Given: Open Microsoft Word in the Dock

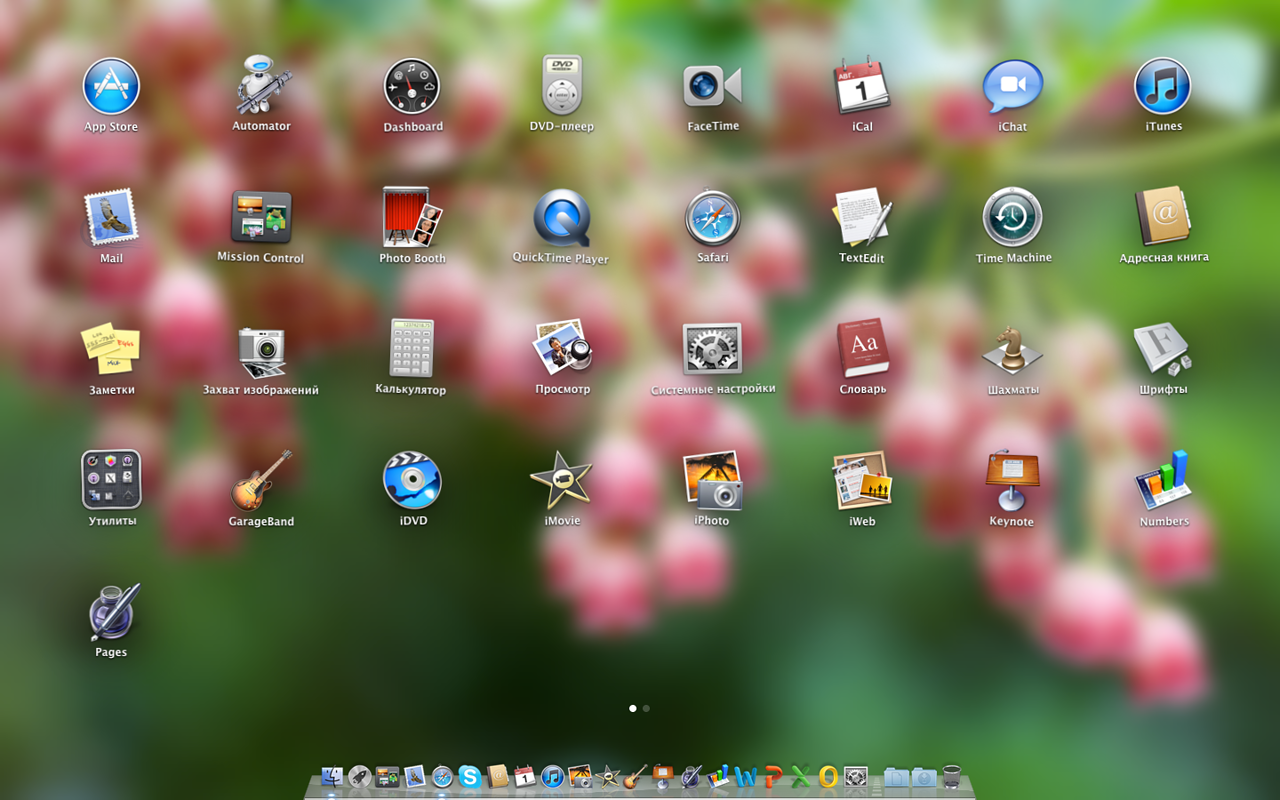Looking at the screenshot, I should [745, 777].
